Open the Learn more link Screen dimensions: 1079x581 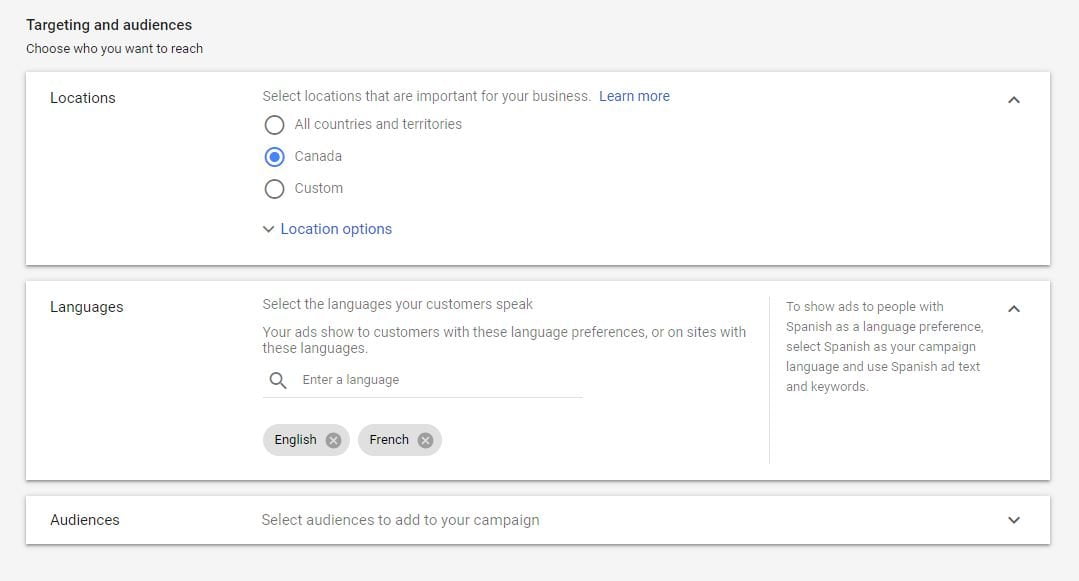coord(634,96)
